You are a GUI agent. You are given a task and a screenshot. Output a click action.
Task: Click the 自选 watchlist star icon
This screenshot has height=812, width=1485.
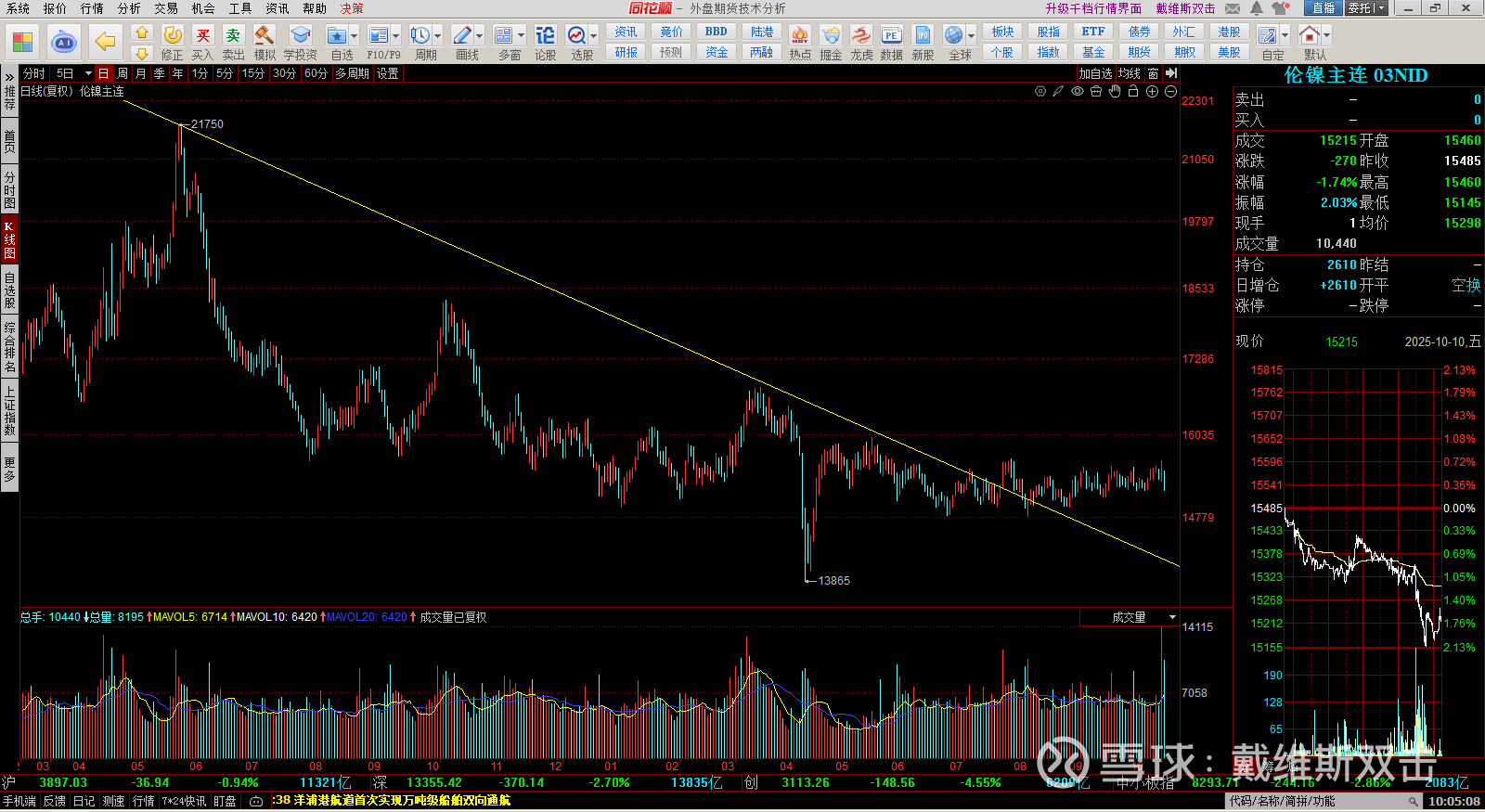tap(337, 35)
